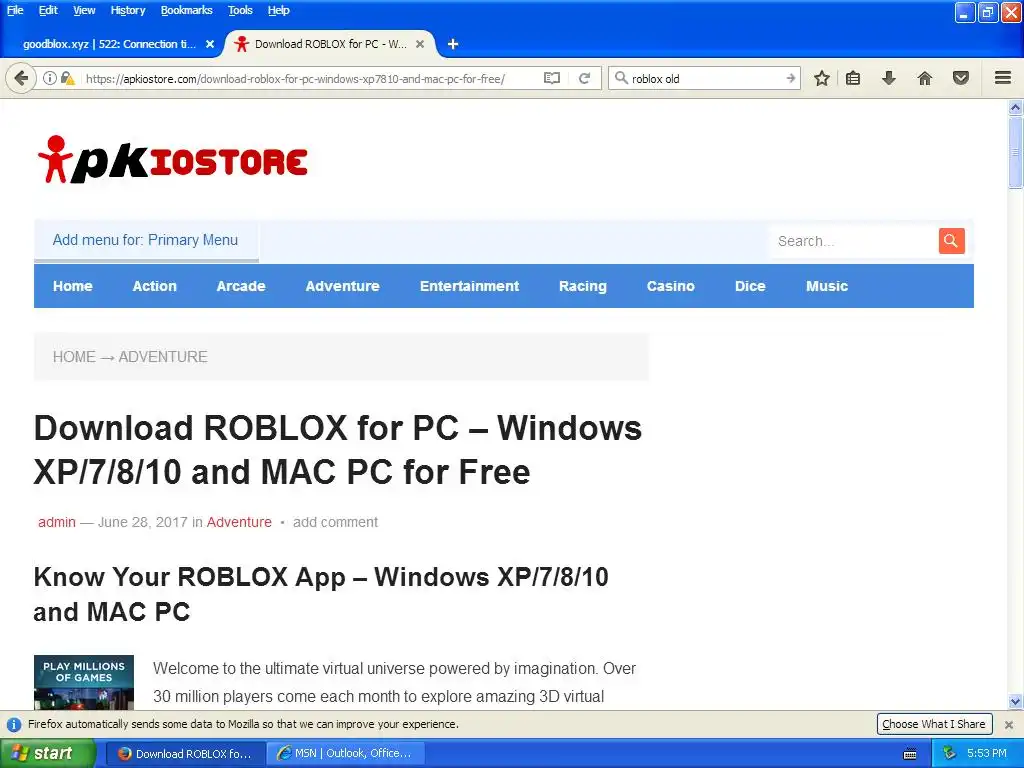Click the ADVENTURE breadcrumb link

coord(163,357)
